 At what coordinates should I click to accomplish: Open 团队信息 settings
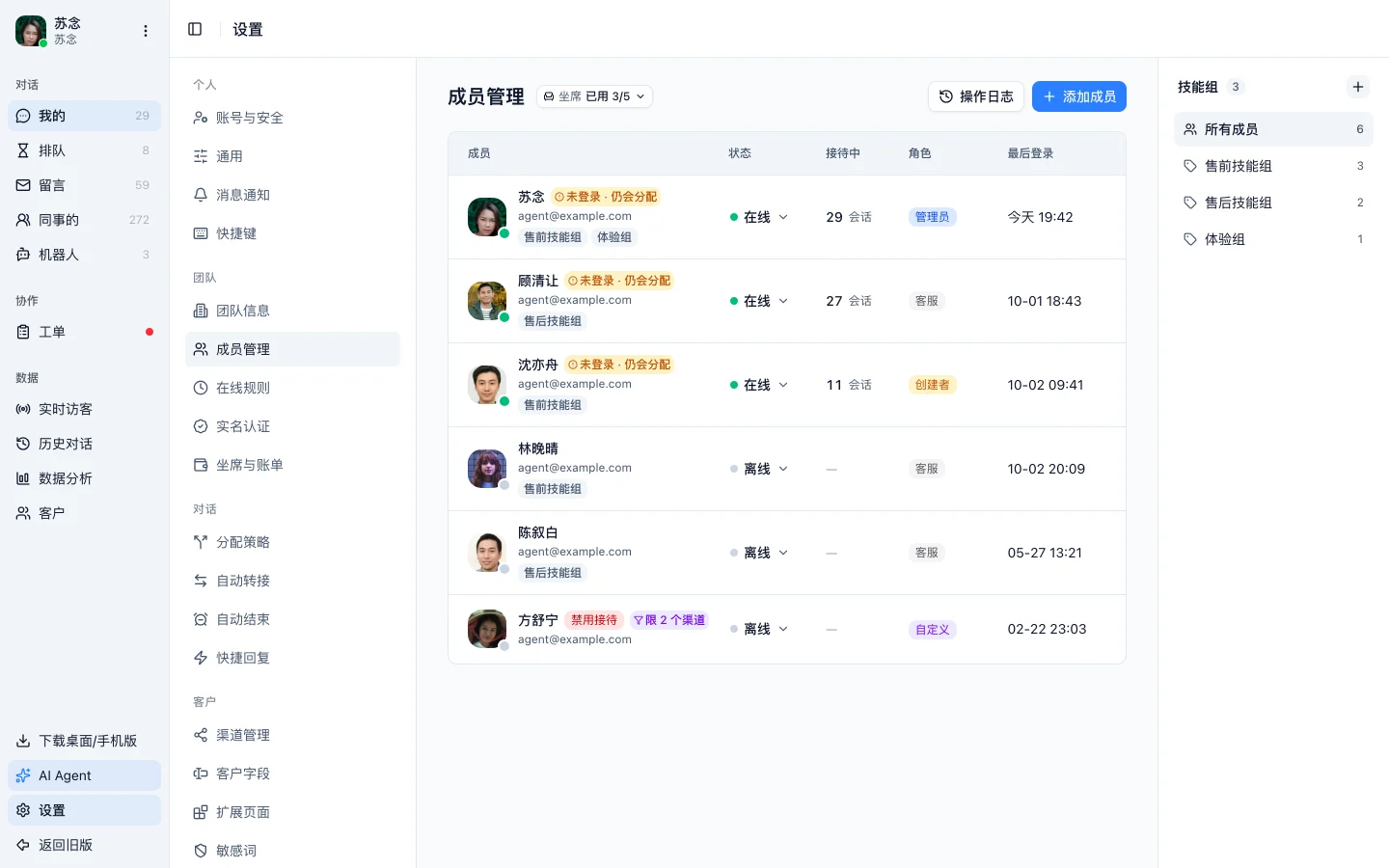(x=292, y=311)
